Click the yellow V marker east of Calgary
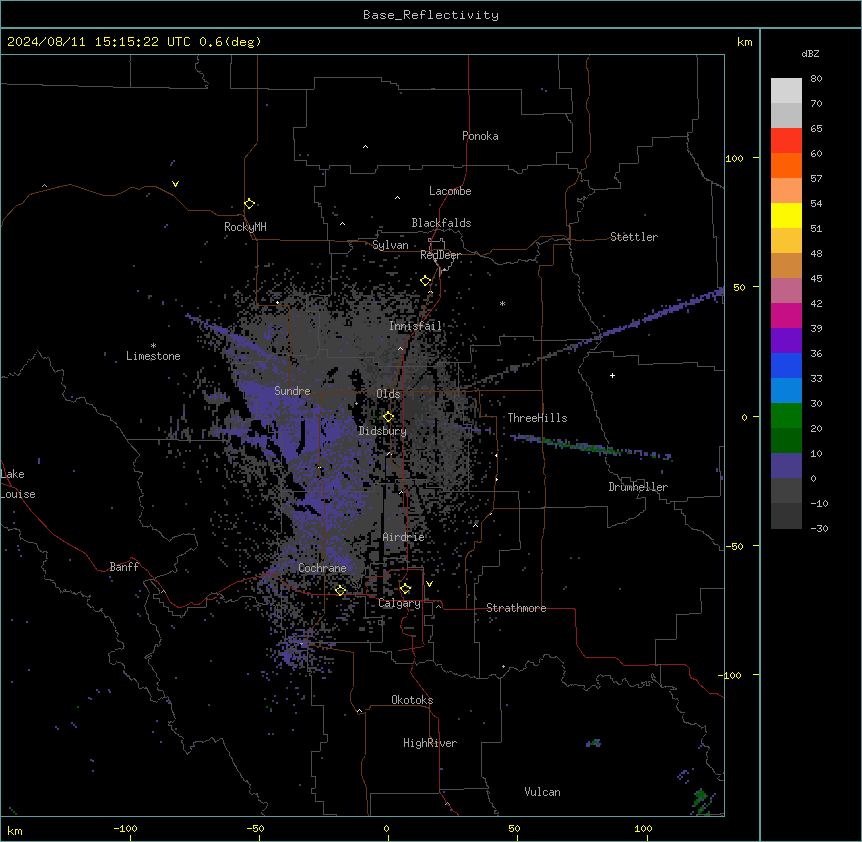The width and height of the screenshot is (862, 842). 429,584
